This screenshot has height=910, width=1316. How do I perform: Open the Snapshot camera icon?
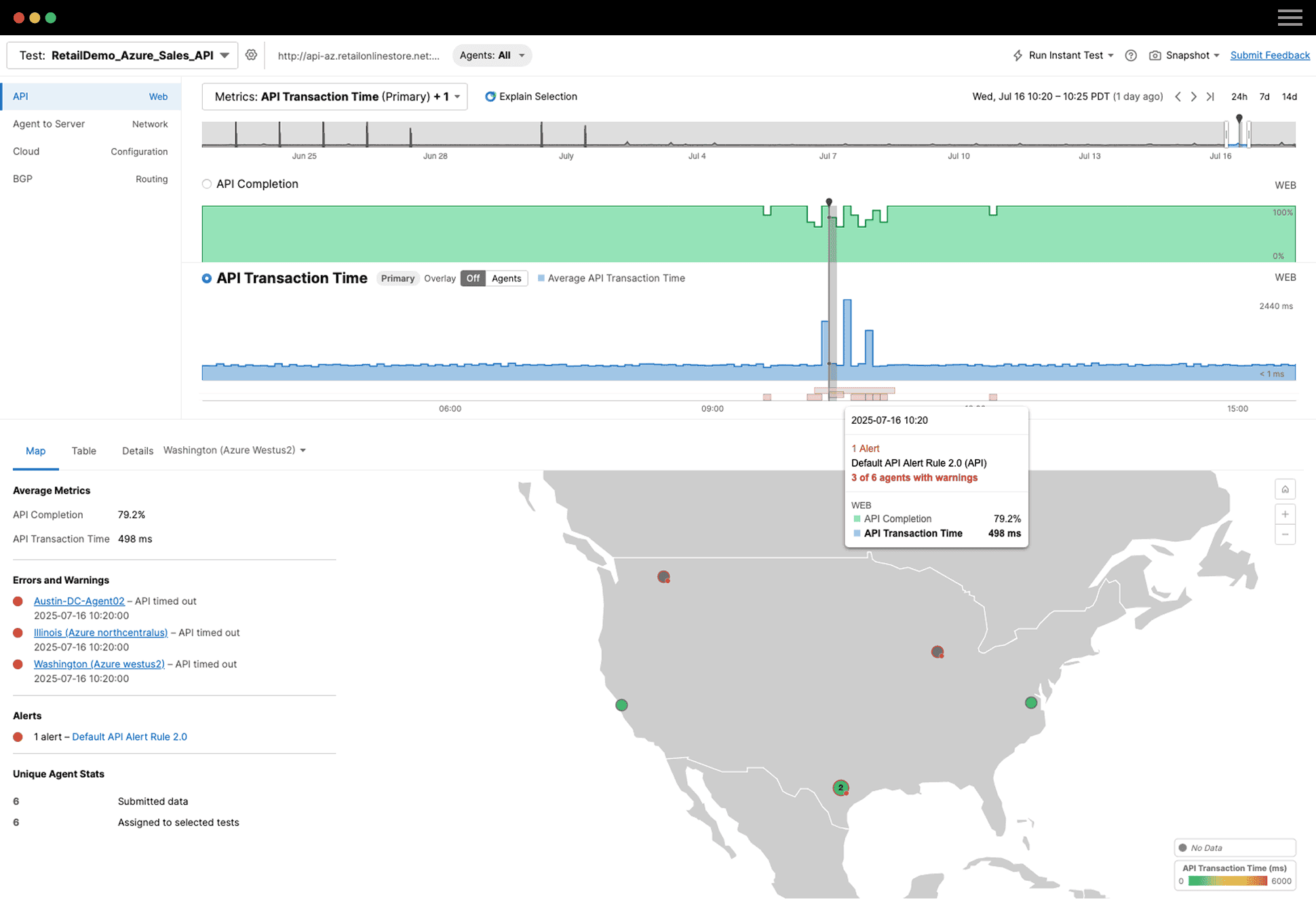coord(1155,55)
